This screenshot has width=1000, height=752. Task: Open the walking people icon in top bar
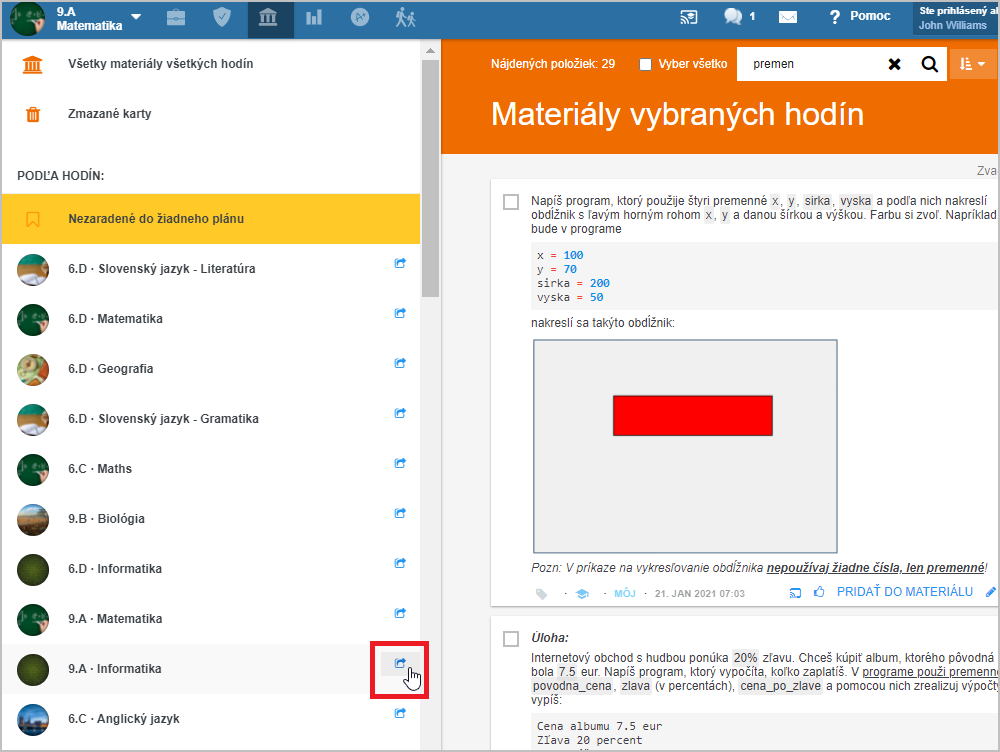click(x=405, y=17)
